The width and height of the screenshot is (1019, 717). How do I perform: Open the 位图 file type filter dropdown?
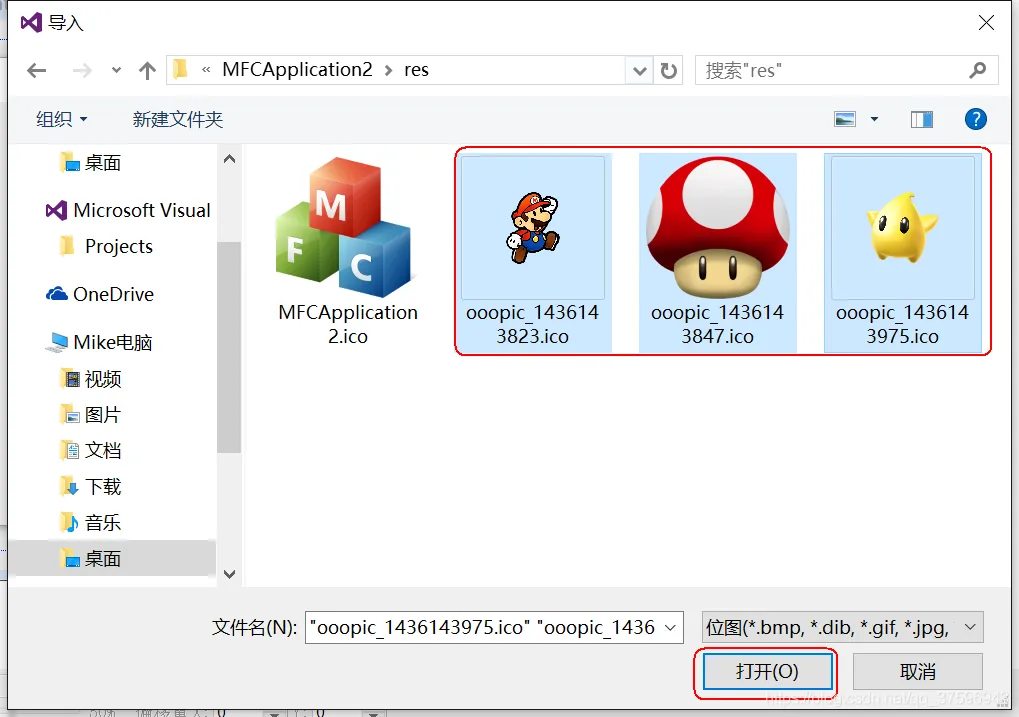click(x=842, y=627)
